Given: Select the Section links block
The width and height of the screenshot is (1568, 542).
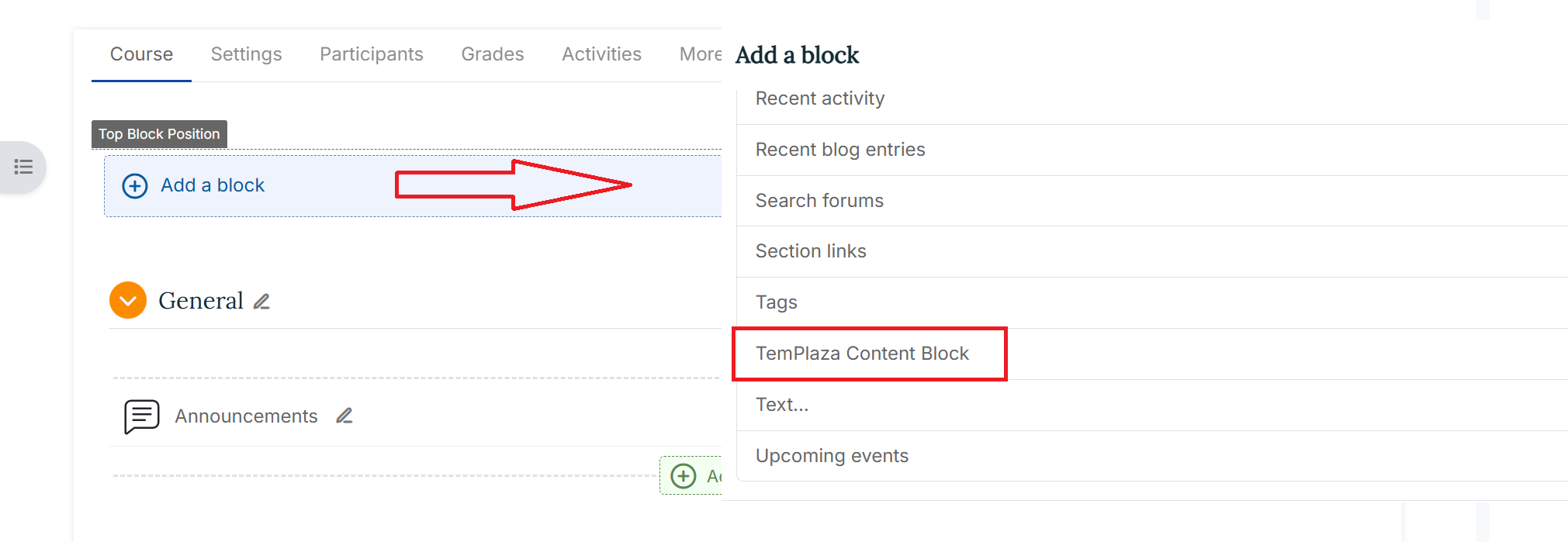Looking at the screenshot, I should tap(811, 250).
